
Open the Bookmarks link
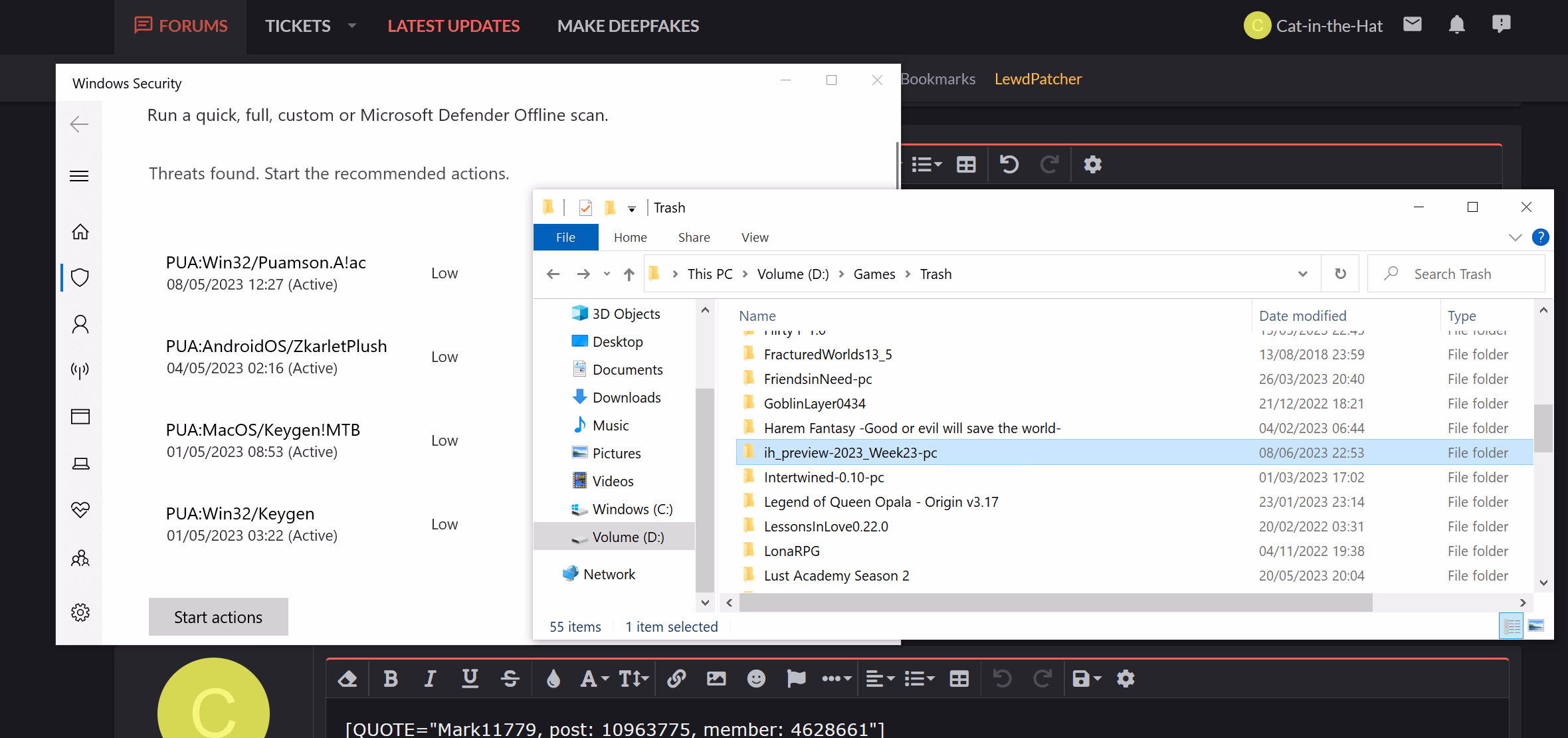click(x=938, y=79)
